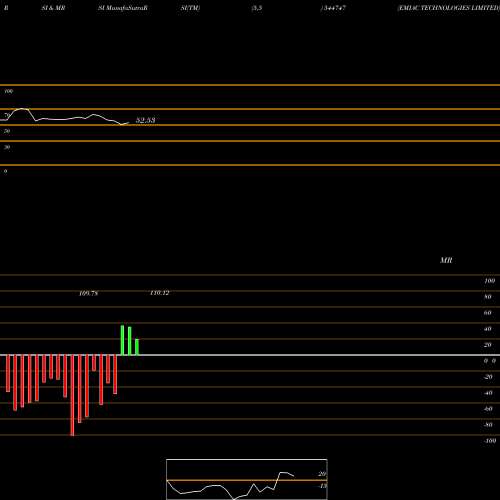Select the shortest green MR histogram bar
This screenshot has width=500, height=500.
point(137,347)
